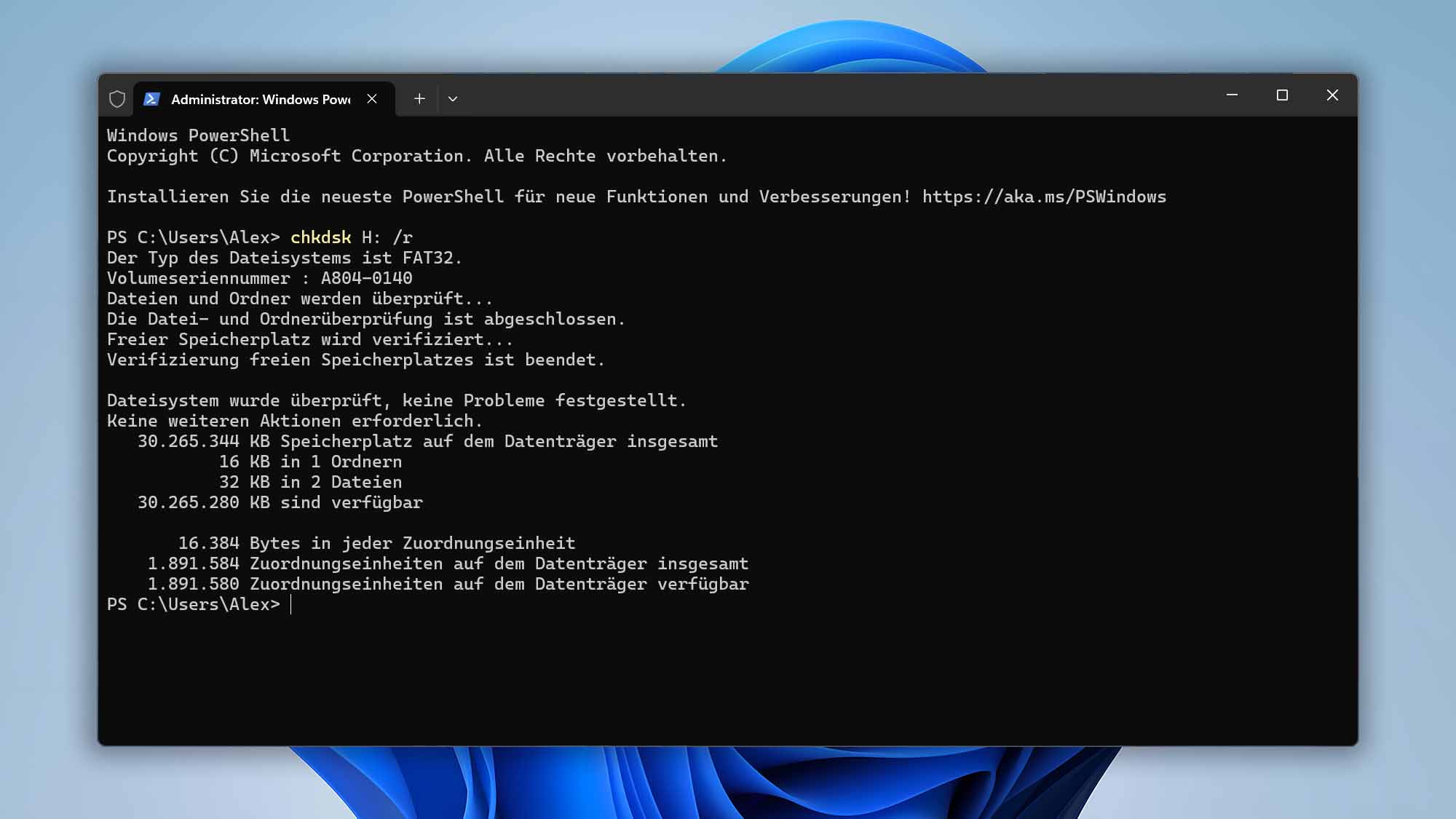Image resolution: width=1456 pixels, height=819 pixels.
Task: Close the PowerShell tab with its X
Action: [x=372, y=99]
